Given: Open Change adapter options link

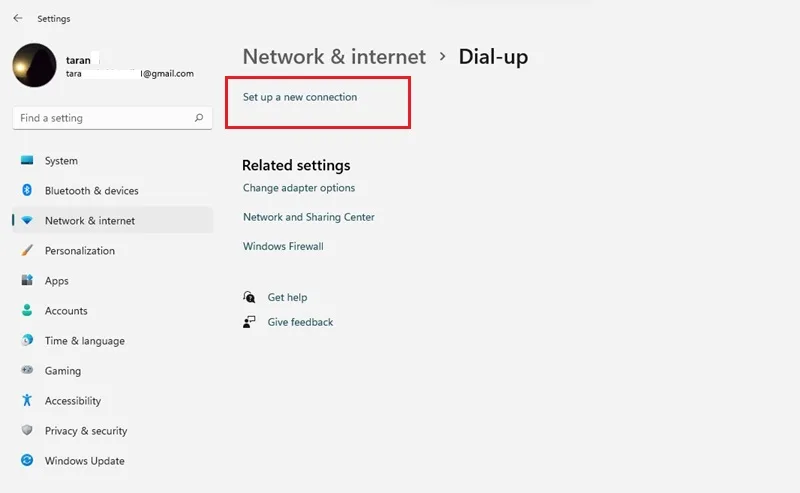Looking at the screenshot, I should (299, 188).
